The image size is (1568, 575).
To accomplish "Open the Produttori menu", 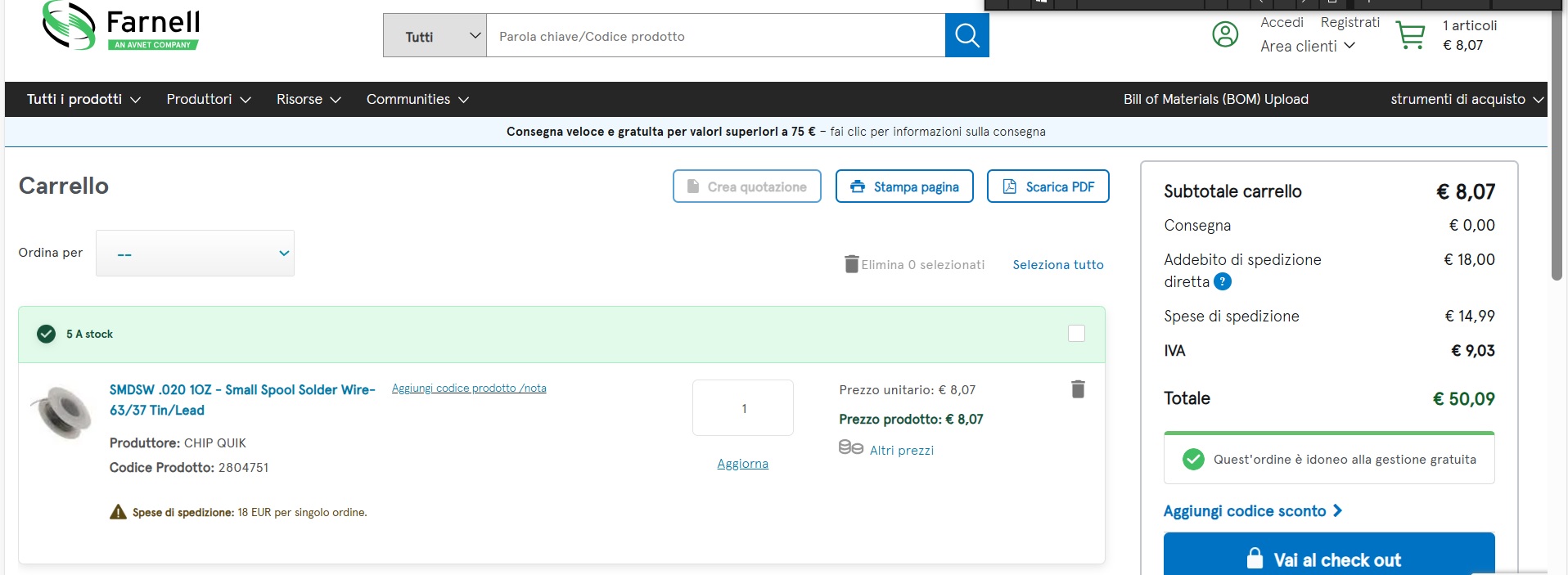I will [x=208, y=99].
